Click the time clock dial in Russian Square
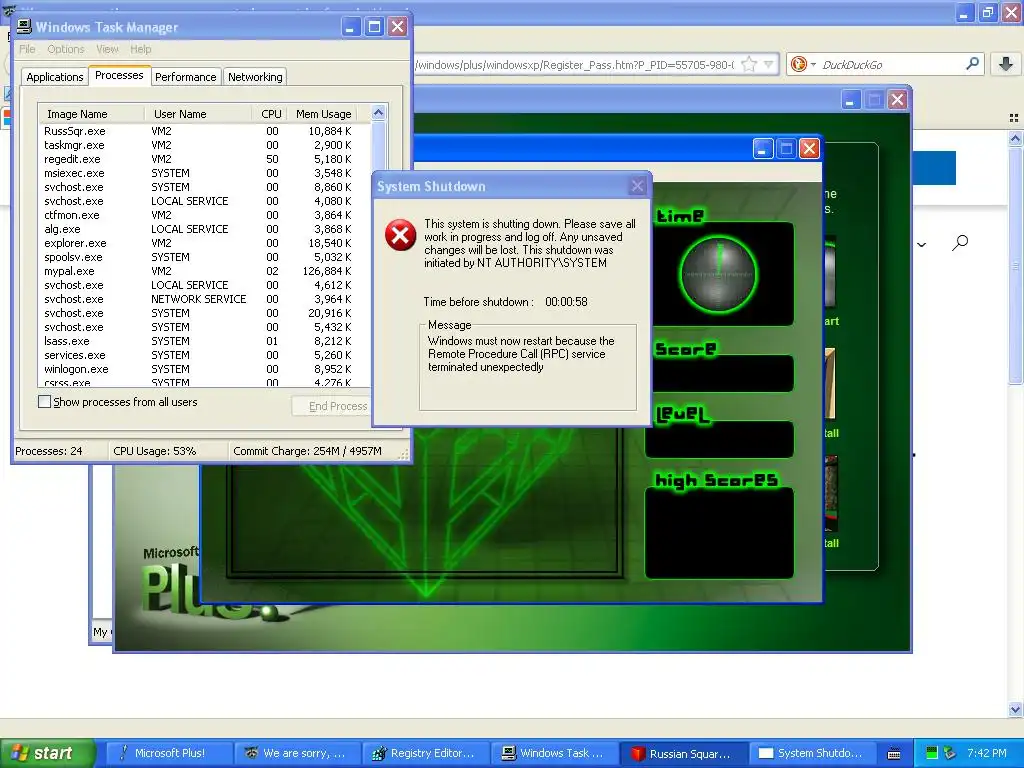The height and width of the screenshot is (768, 1024). click(718, 274)
